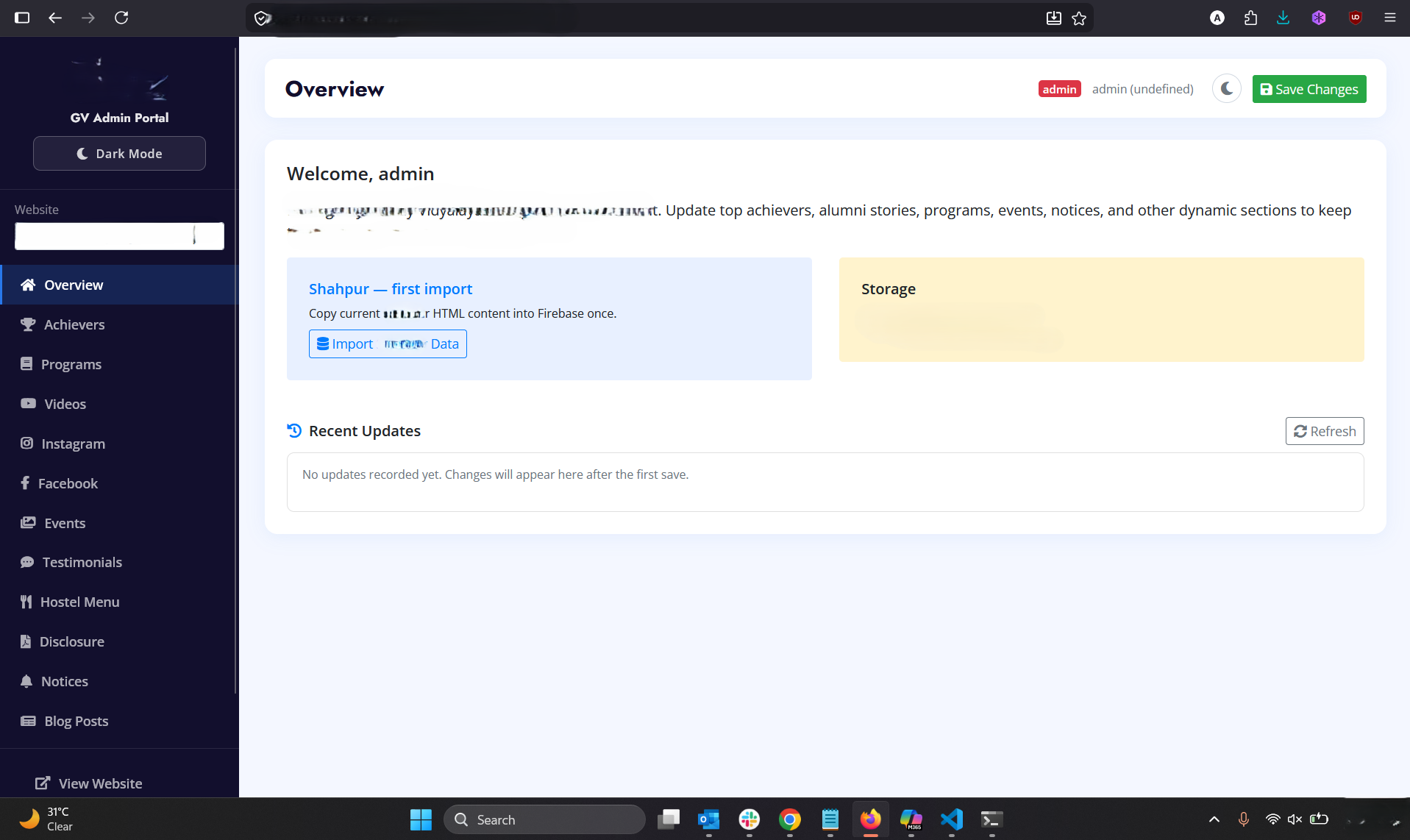Screen dimensions: 1410x840
Task: Open the weather widget showing 31°C
Action: click(x=46, y=819)
